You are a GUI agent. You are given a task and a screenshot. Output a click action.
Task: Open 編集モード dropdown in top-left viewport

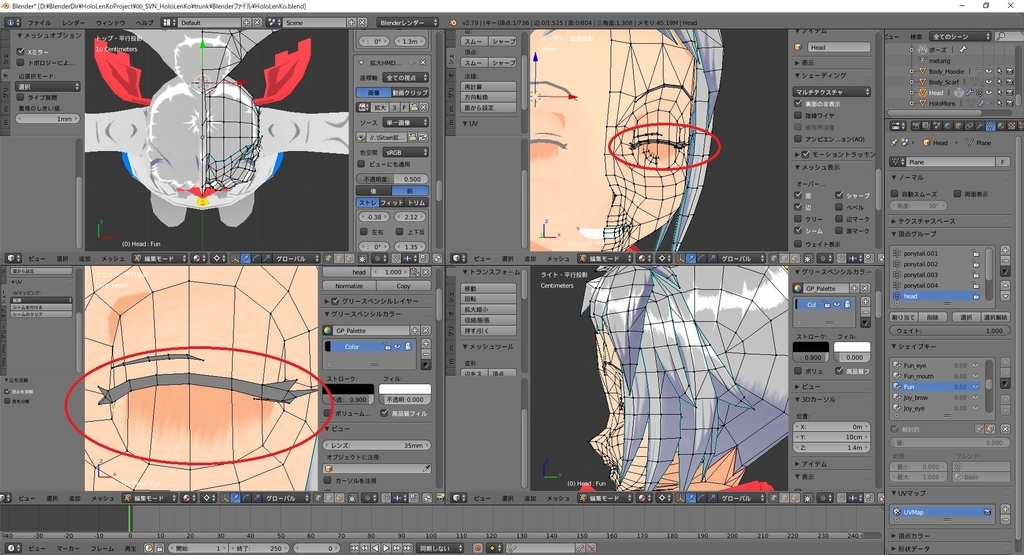coord(159,259)
